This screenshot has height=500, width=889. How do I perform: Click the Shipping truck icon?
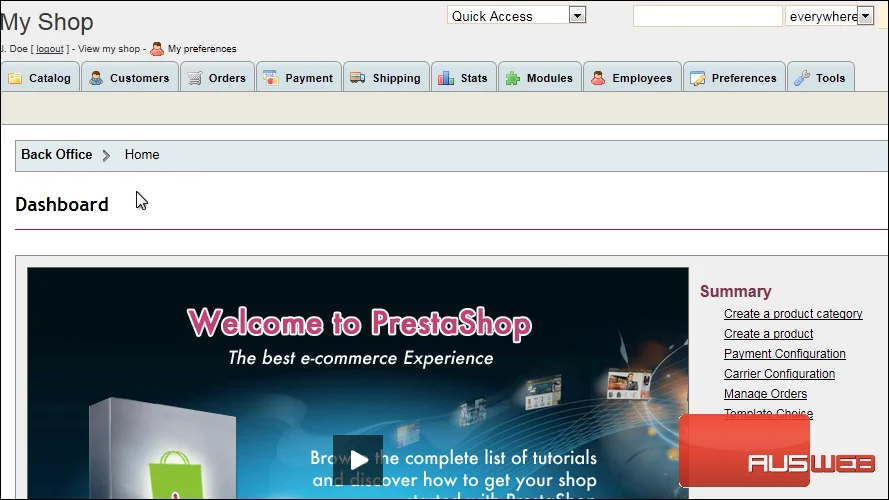tap(358, 78)
